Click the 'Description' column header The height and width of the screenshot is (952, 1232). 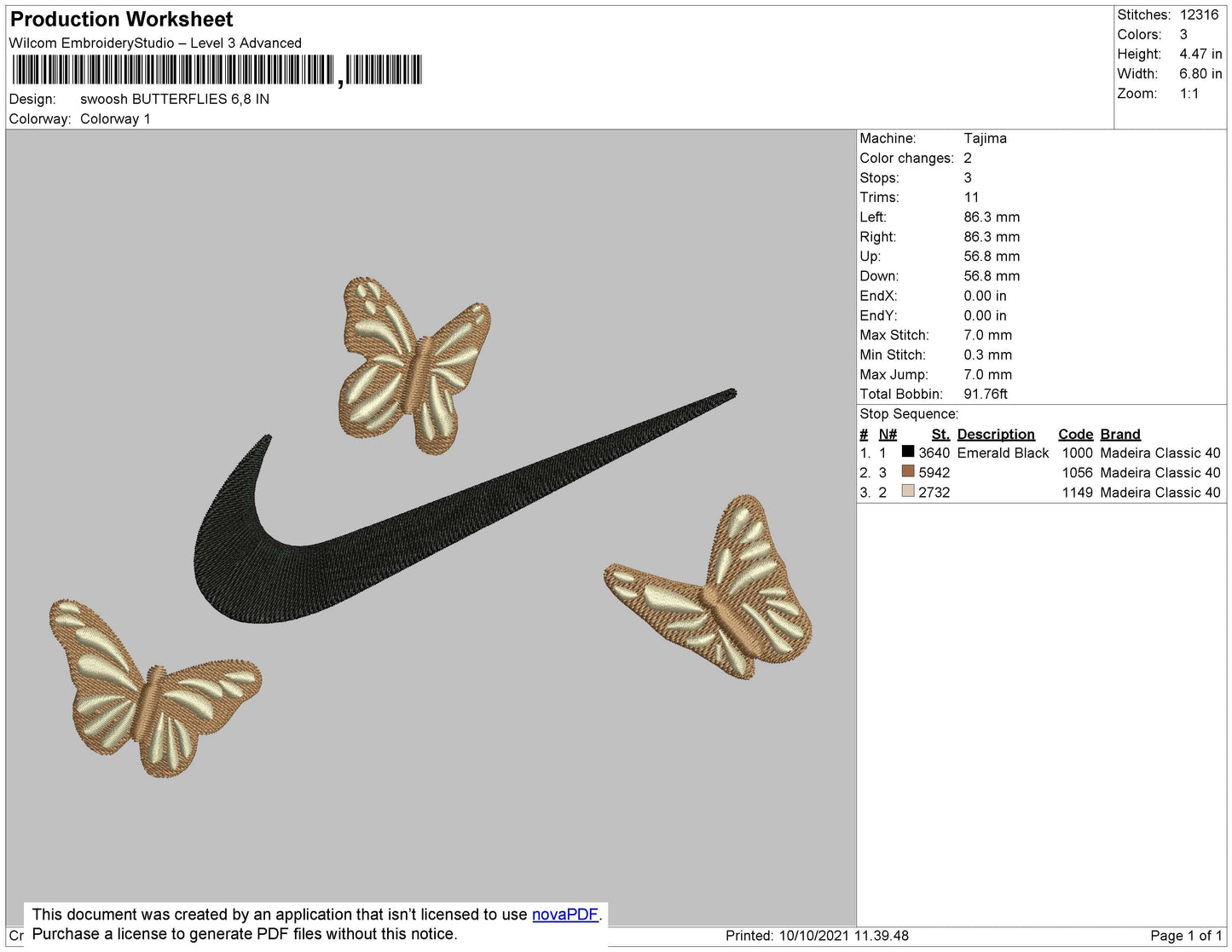[996, 434]
